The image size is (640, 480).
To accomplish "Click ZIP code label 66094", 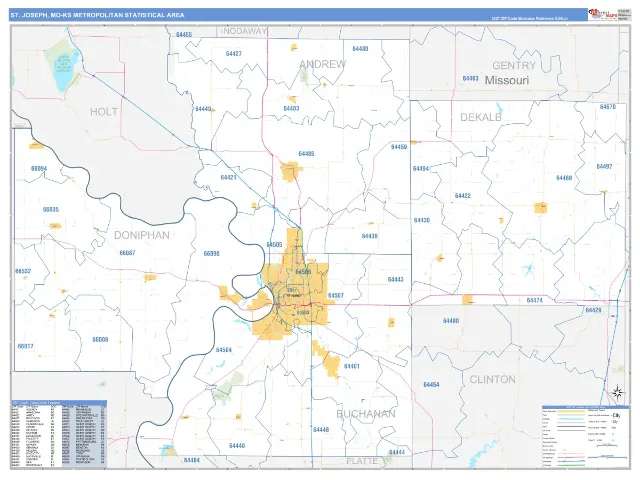I will [x=39, y=169].
